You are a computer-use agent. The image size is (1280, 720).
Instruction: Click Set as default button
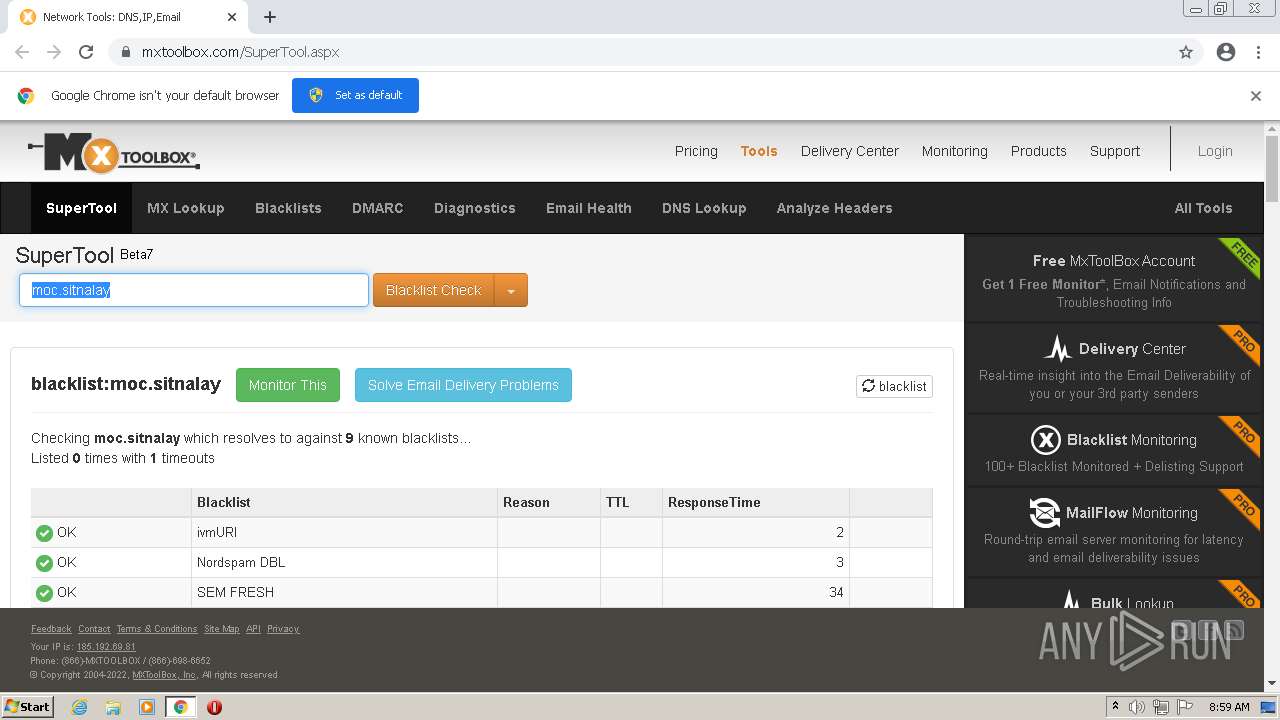pyautogui.click(x=355, y=96)
